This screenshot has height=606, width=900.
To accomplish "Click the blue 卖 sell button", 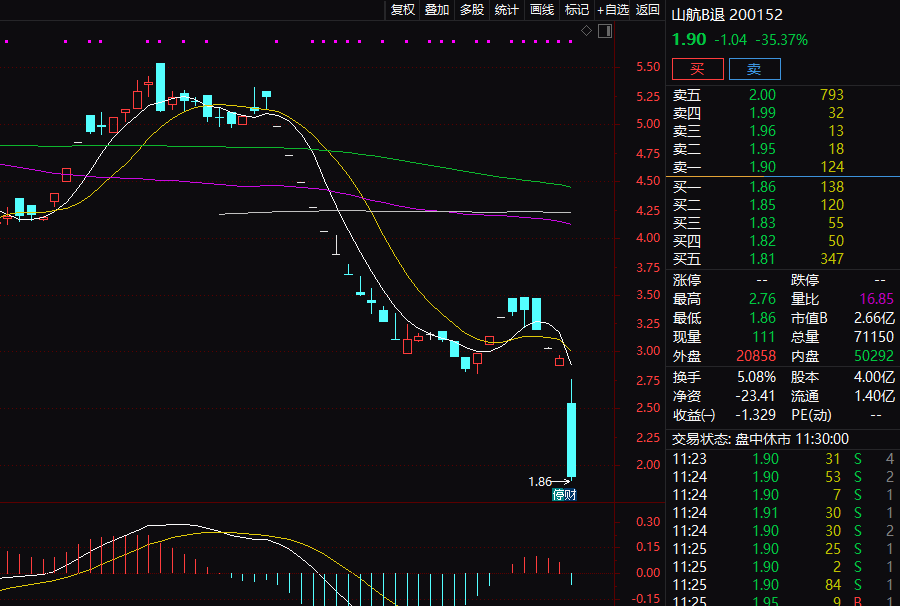I will [754, 69].
